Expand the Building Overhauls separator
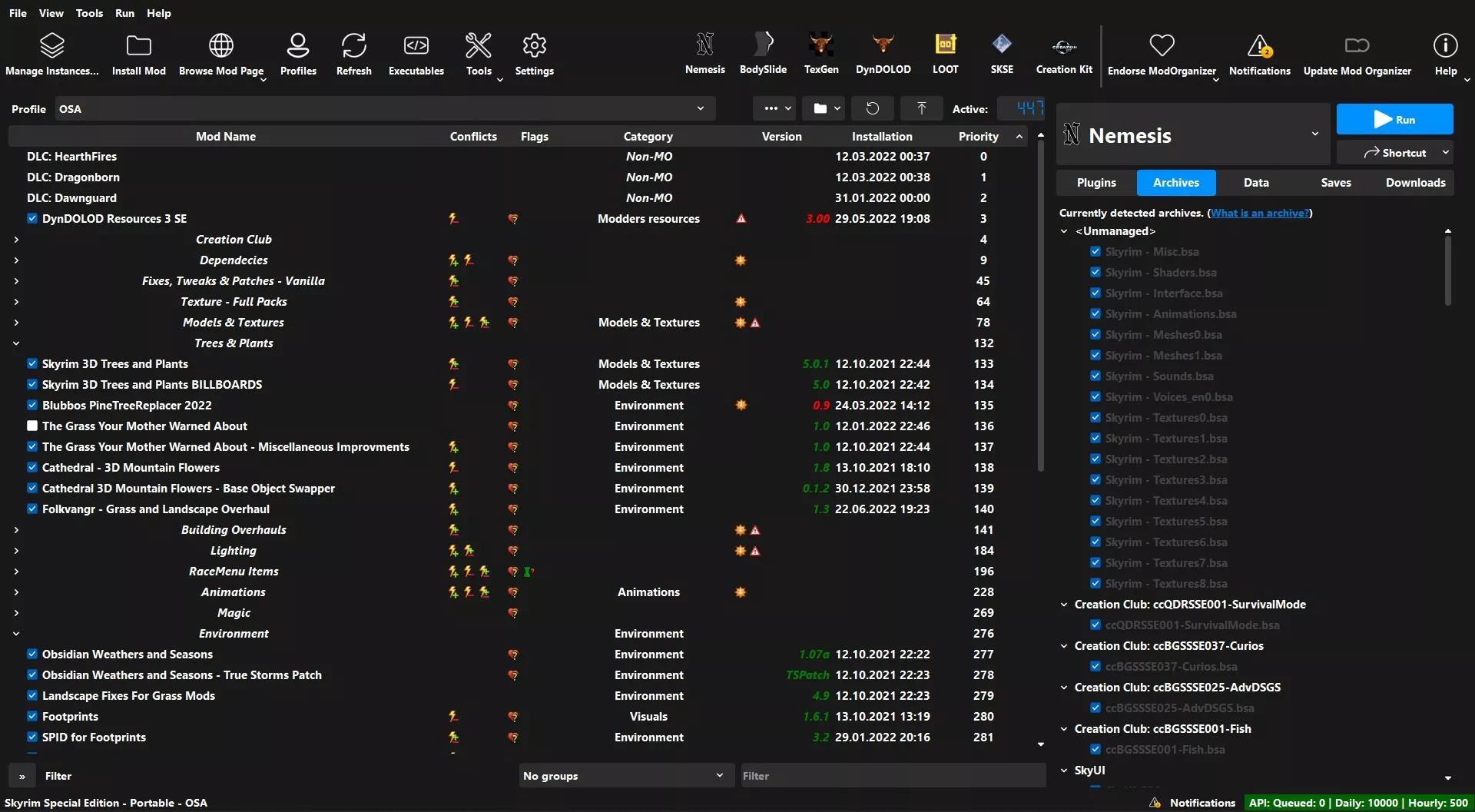 [x=16, y=529]
